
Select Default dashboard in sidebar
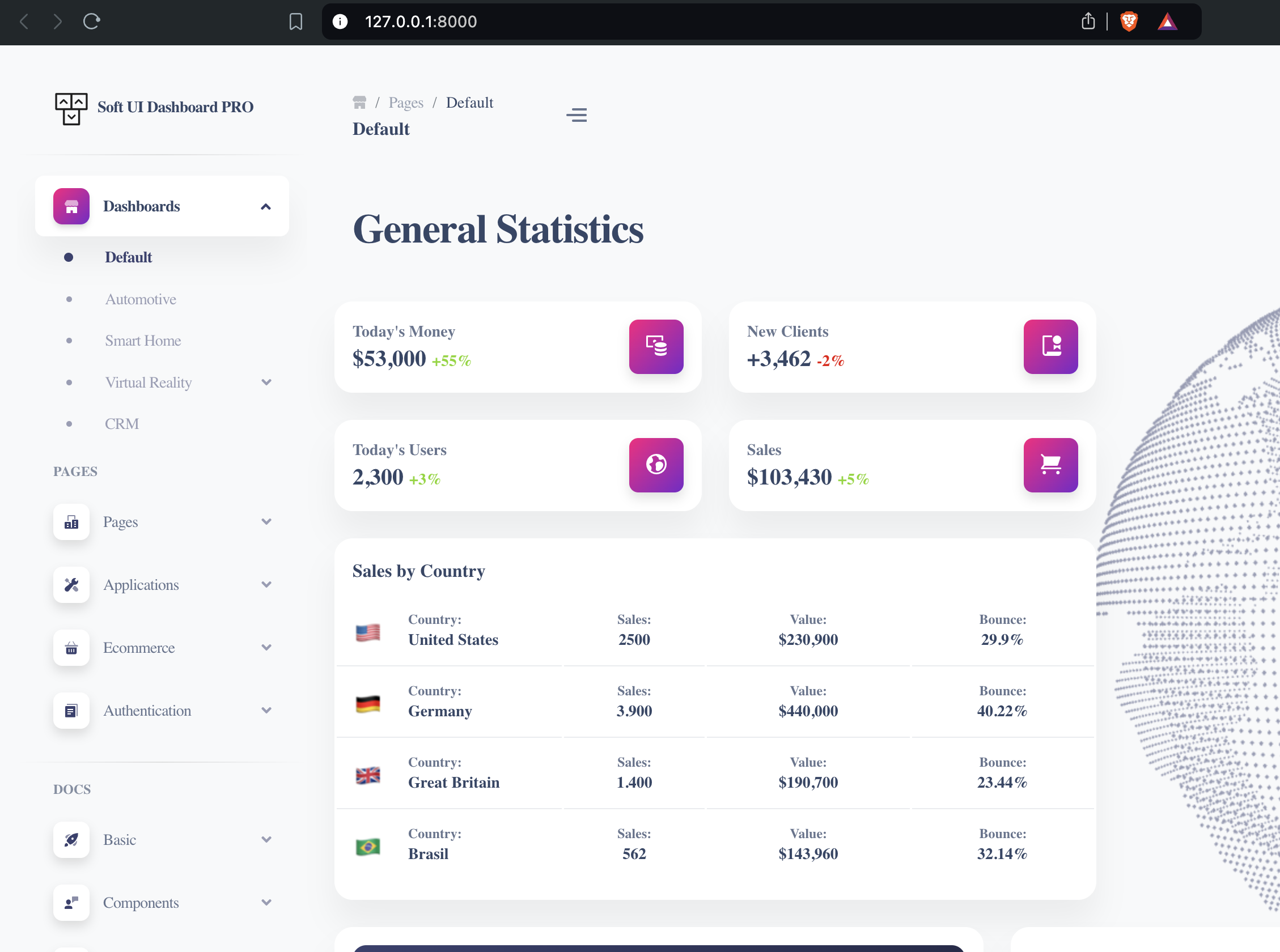pyautogui.click(x=129, y=257)
